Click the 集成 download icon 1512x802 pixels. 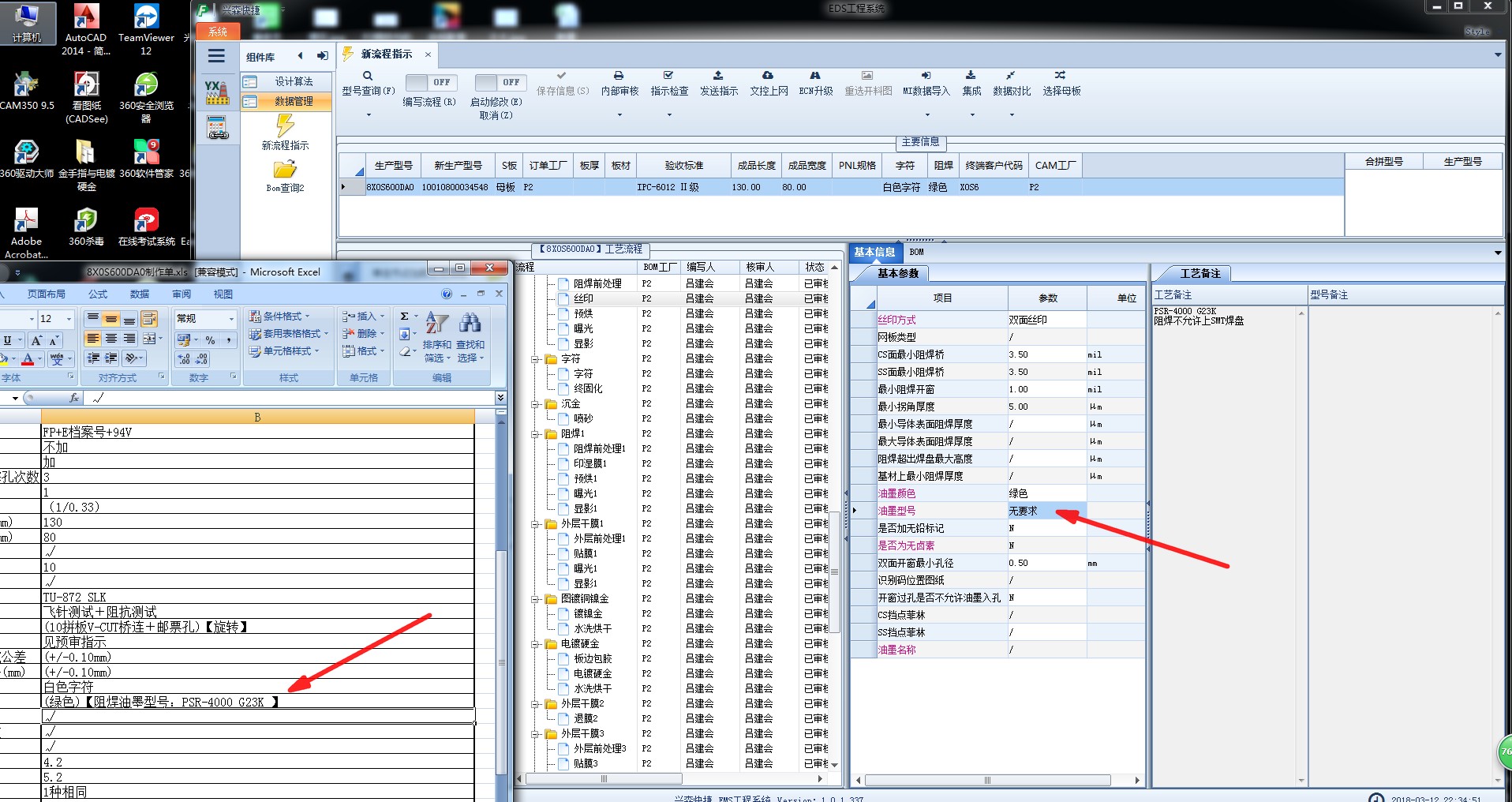click(971, 76)
